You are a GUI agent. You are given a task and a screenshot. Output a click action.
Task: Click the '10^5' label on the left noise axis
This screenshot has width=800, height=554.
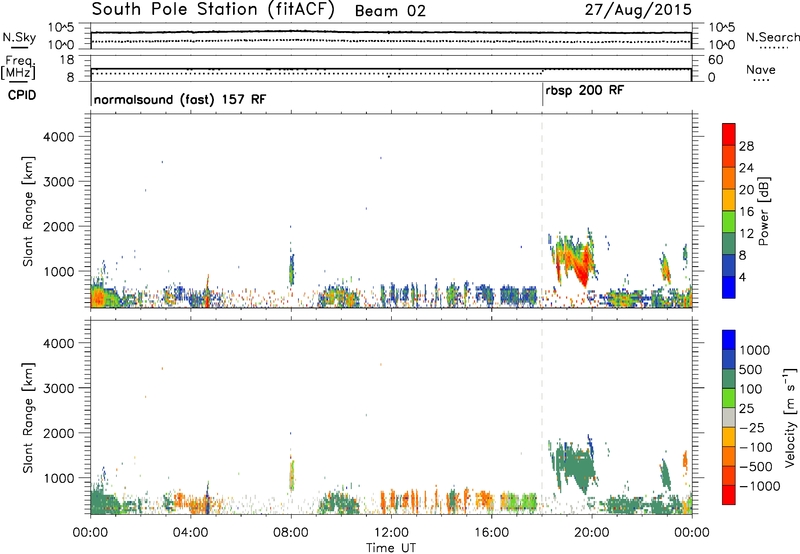coord(61,28)
